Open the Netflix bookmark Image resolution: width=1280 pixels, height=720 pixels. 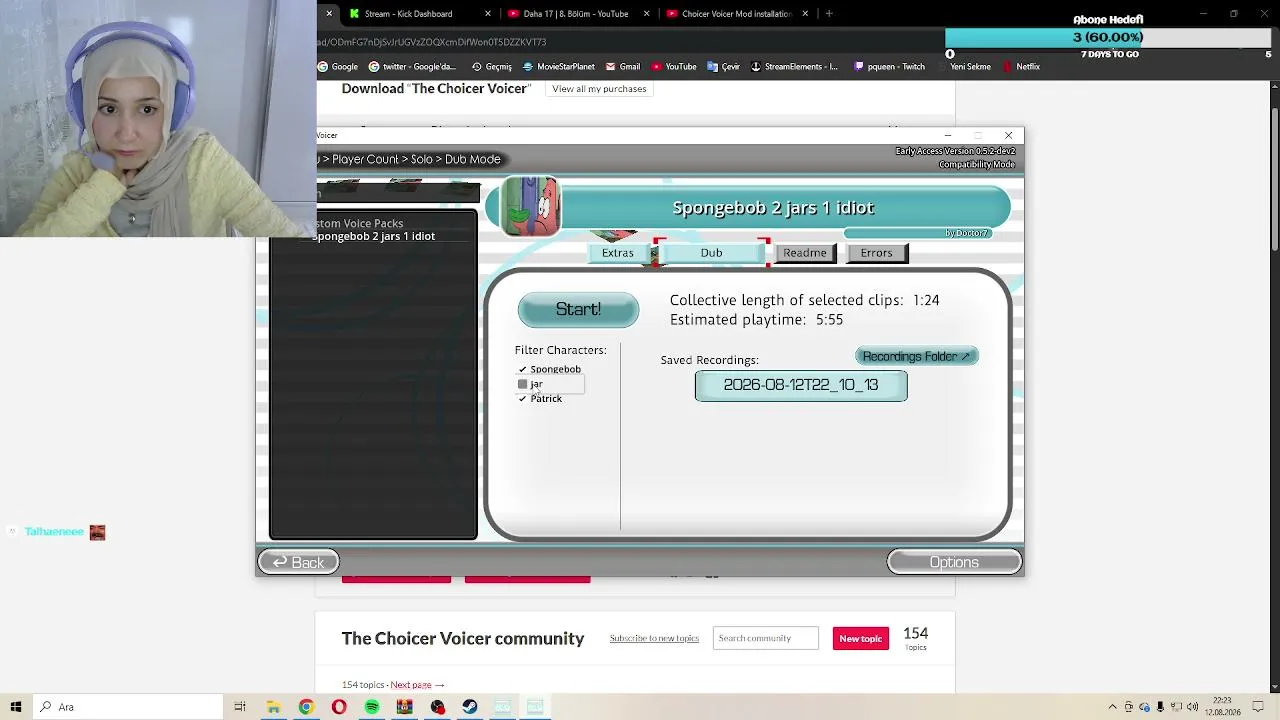[1021, 67]
